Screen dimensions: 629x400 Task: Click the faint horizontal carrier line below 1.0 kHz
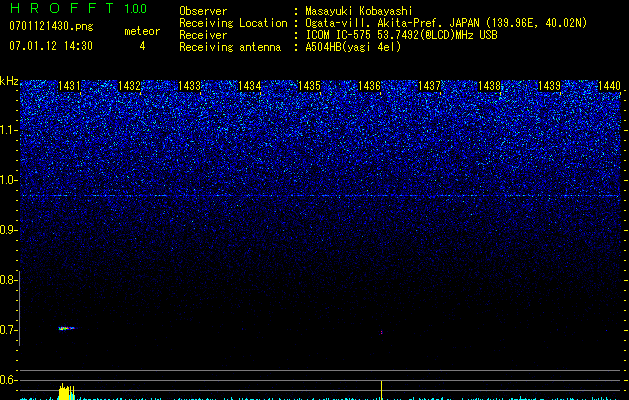[320, 195]
